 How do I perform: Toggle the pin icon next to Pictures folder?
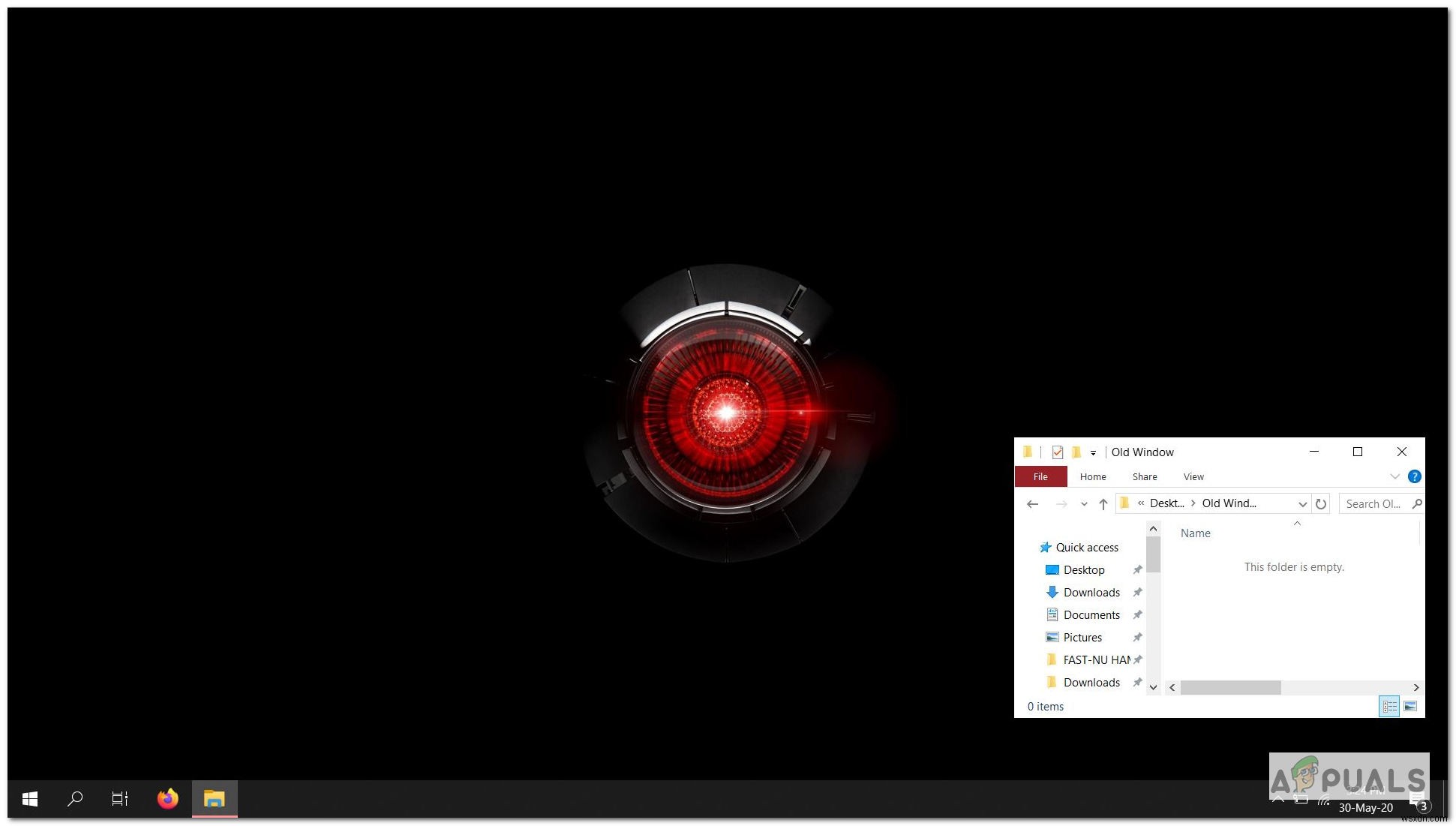pyautogui.click(x=1137, y=637)
